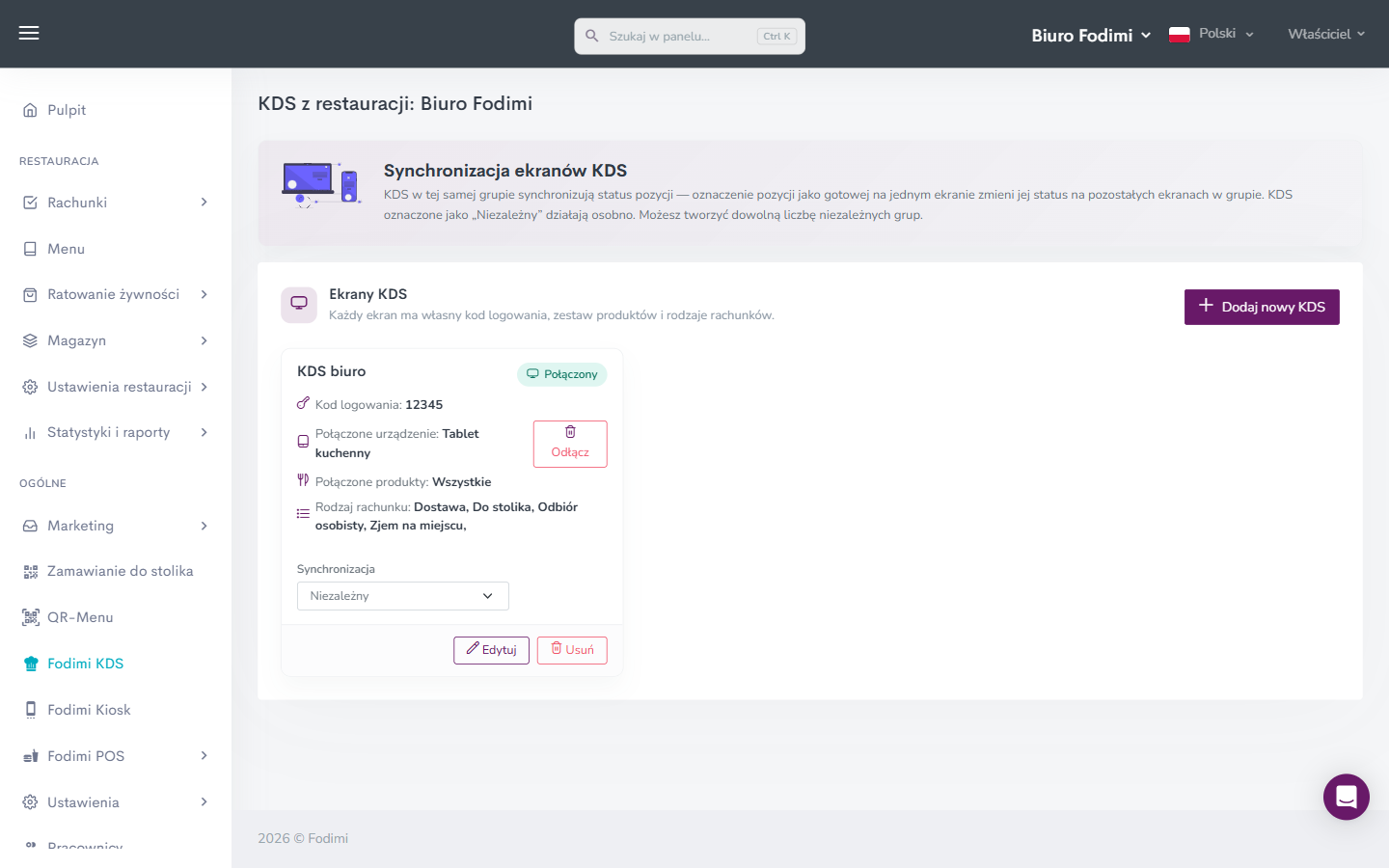Click Odłącz to disconnect the device
Image resolution: width=1389 pixels, height=868 pixels.
tap(570, 444)
